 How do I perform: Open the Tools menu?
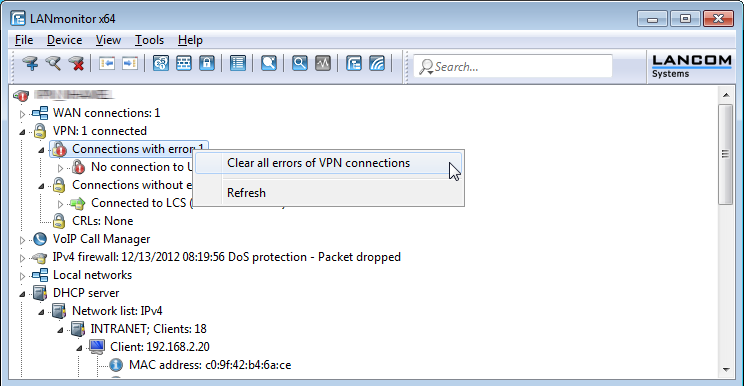(x=149, y=40)
